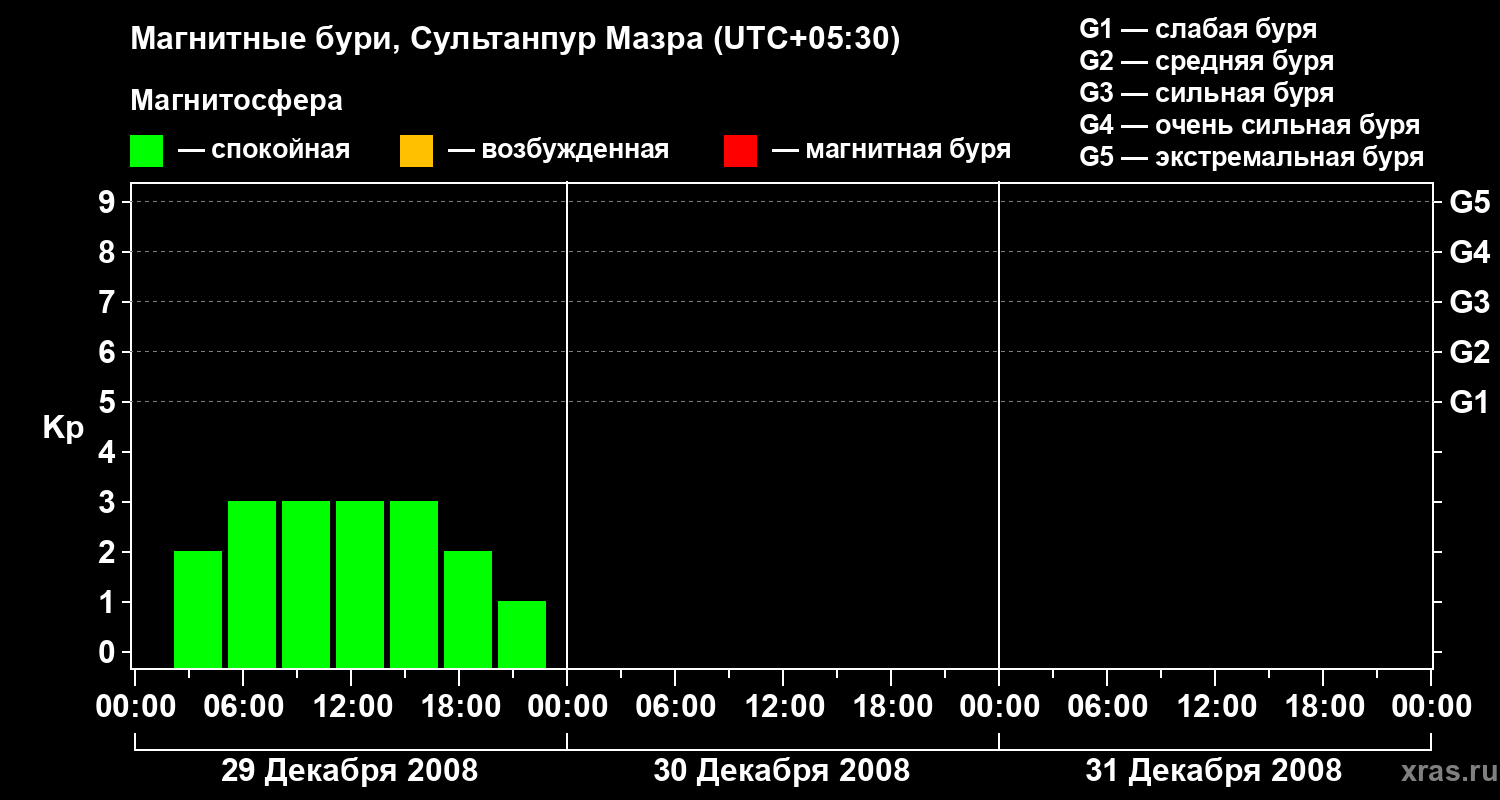Click the '06:00' time label under 30 December

tap(675, 707)
